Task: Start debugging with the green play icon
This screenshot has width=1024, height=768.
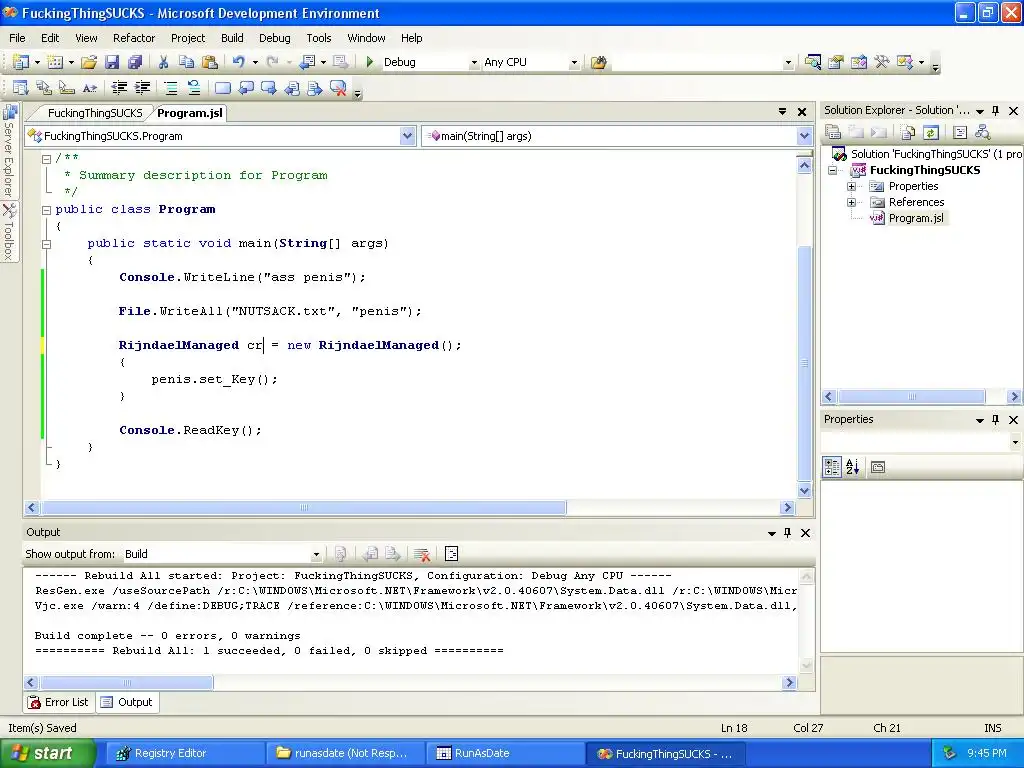Action: (370, 62)
